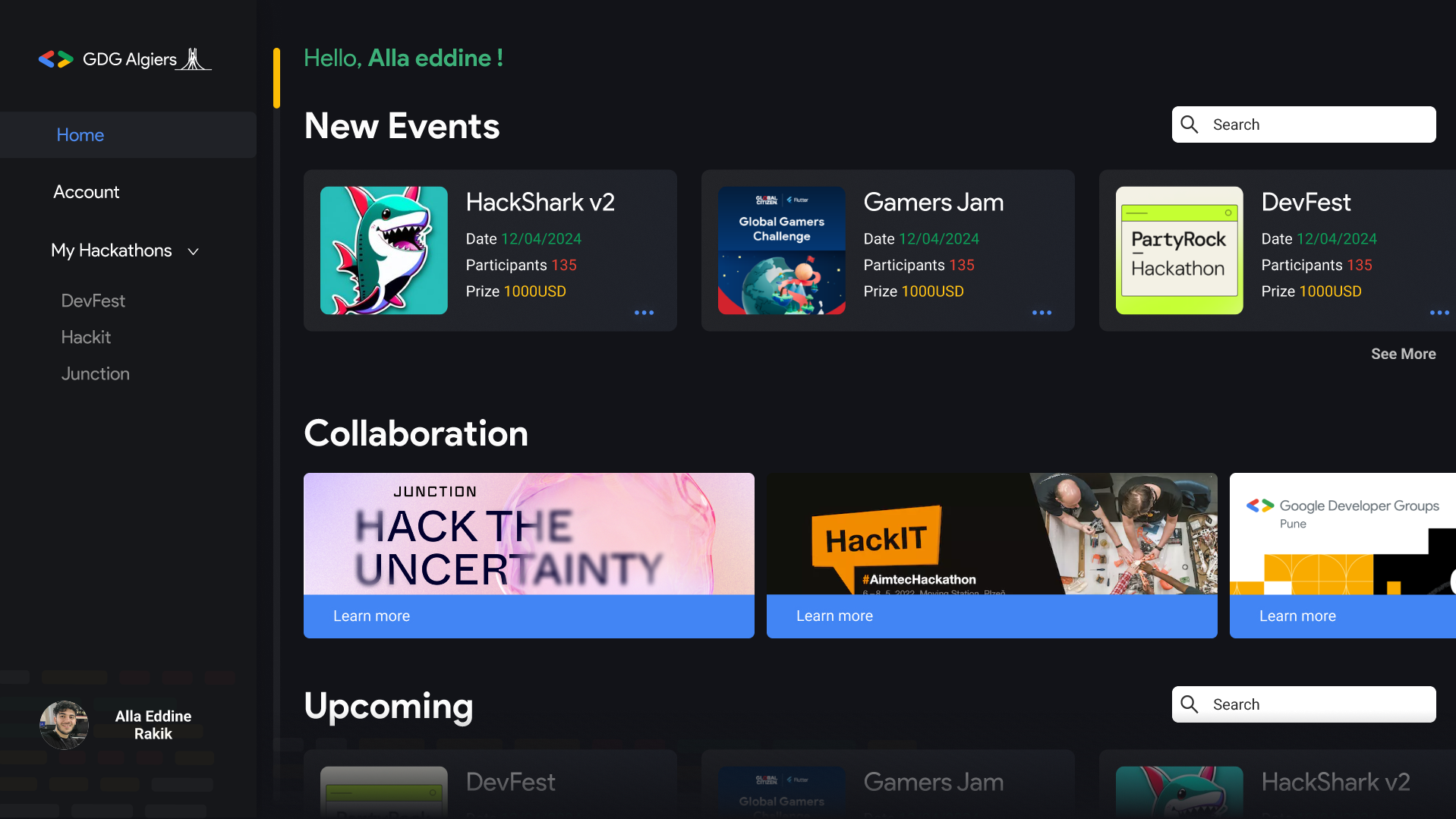Click Learn more under Google Developer Groups

click(x=1297, y=616)
